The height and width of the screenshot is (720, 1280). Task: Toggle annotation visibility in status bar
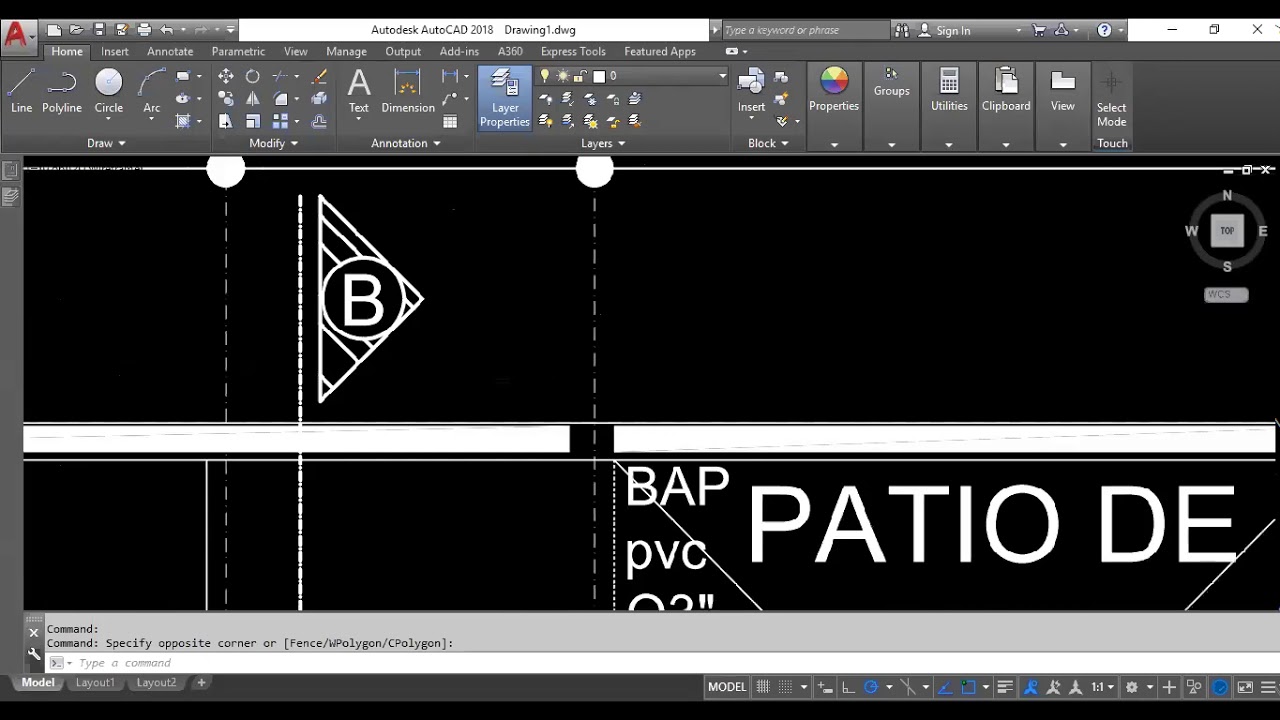pyautogui.click(x=1031, y=687)
